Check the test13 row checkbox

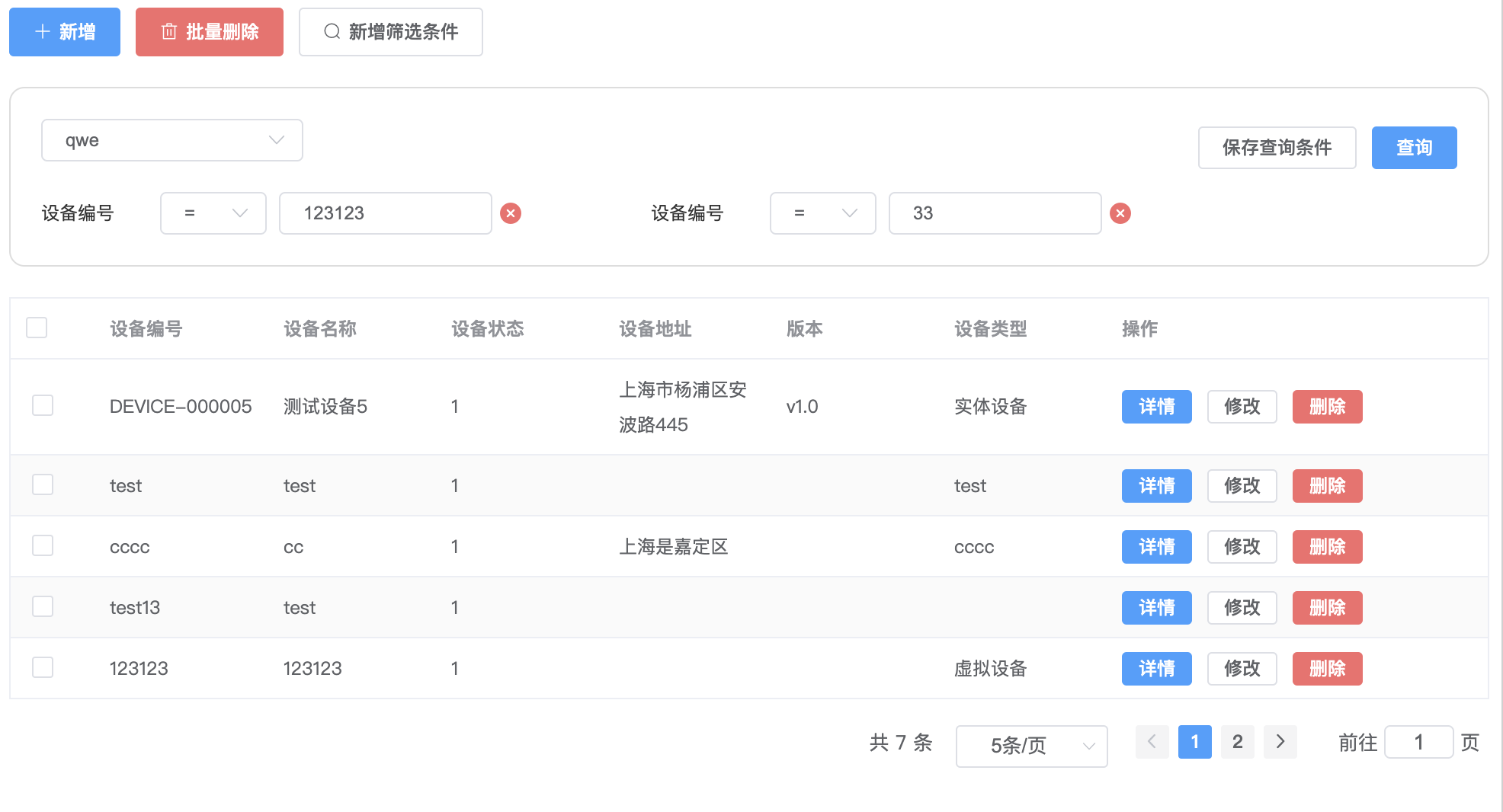[x=43, y=606]
